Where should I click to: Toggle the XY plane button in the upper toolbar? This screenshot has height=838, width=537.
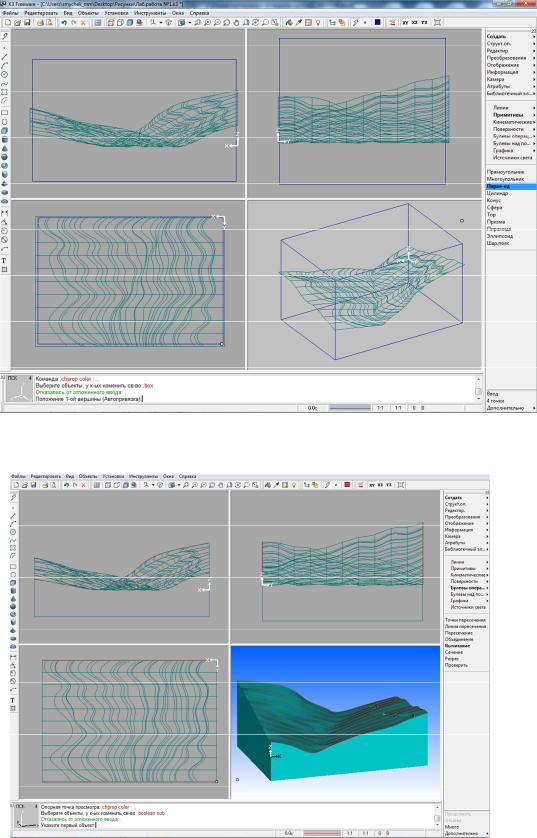[405, 22]
